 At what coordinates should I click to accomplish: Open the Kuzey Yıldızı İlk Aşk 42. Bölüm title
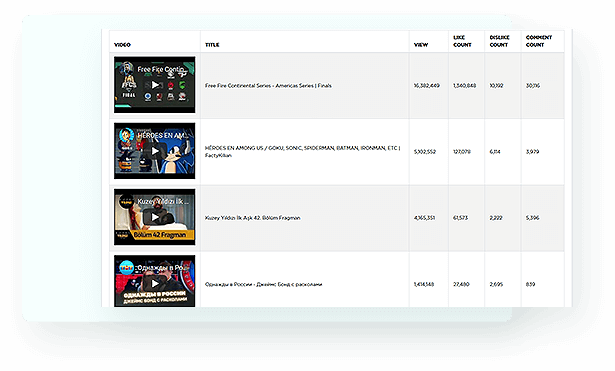(x=253, y=218)
